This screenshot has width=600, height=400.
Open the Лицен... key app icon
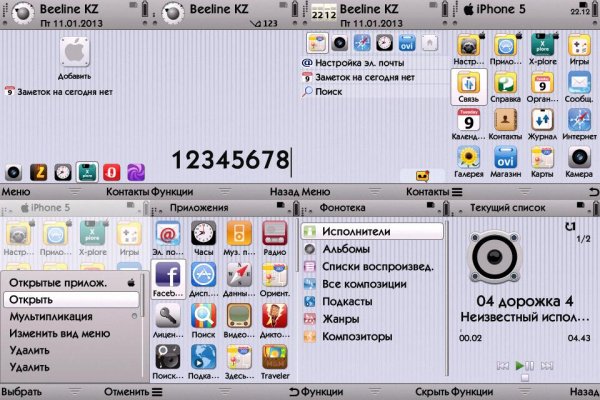(168, 316)
